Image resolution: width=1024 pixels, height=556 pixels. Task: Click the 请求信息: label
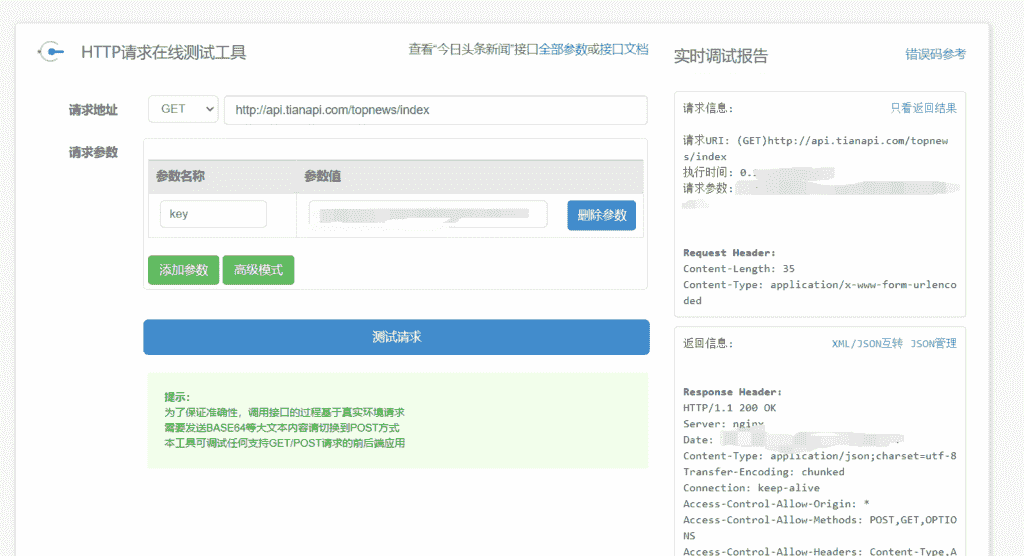tap(708, 108)
